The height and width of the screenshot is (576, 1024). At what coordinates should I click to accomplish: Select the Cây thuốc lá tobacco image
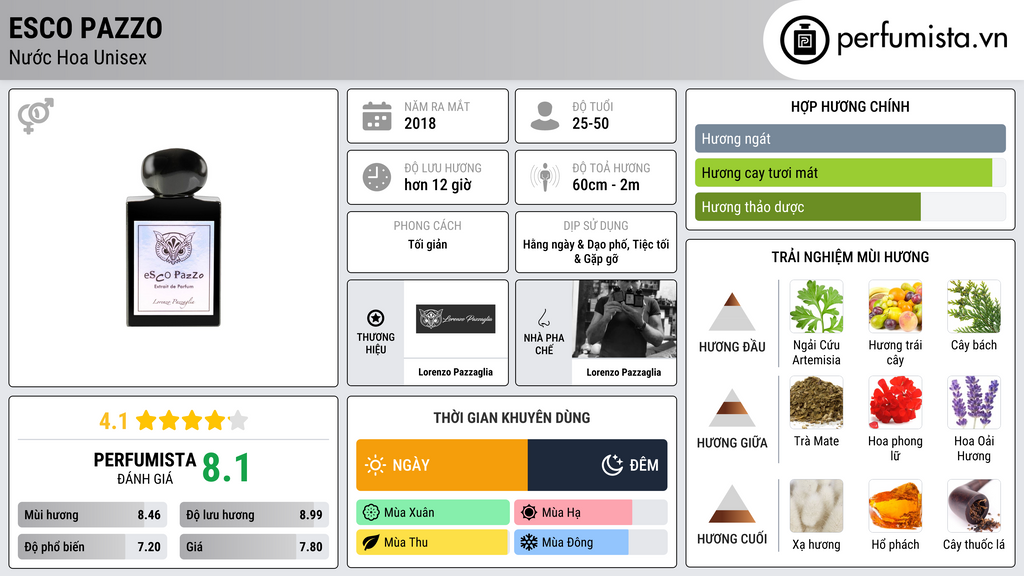tap(974, 506)
